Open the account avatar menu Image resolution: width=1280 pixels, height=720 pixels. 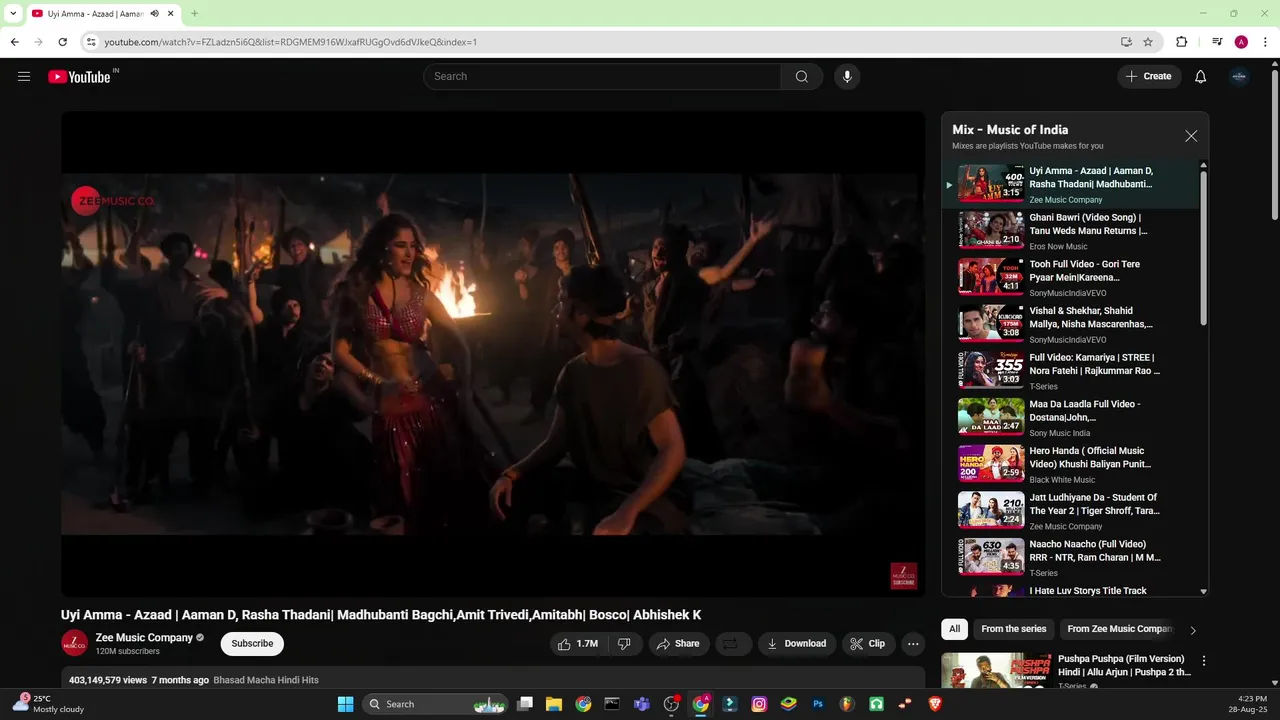(1239, 76)
